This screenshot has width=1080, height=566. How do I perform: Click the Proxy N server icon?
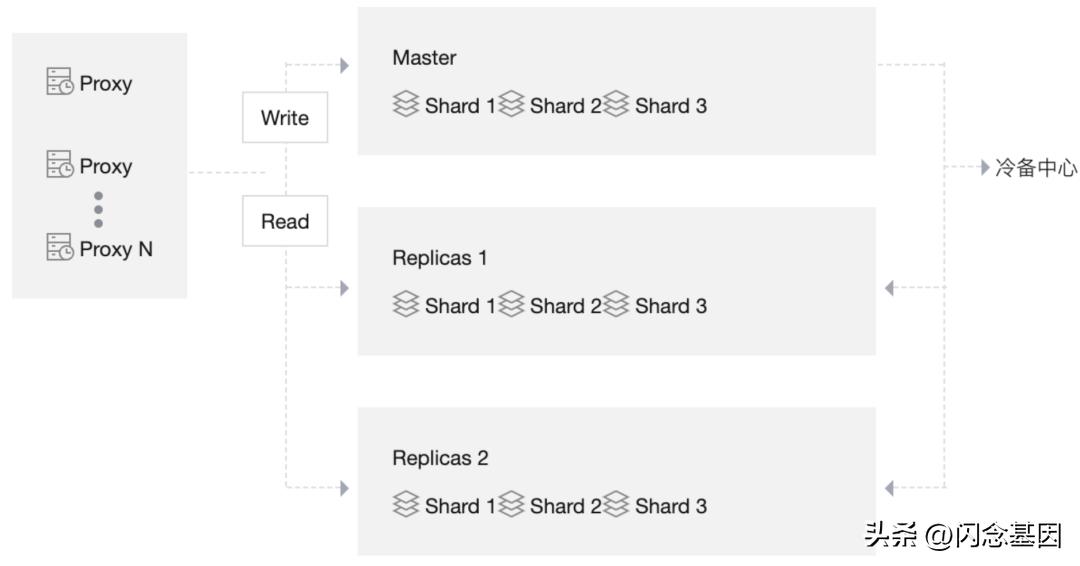point(60,248)
